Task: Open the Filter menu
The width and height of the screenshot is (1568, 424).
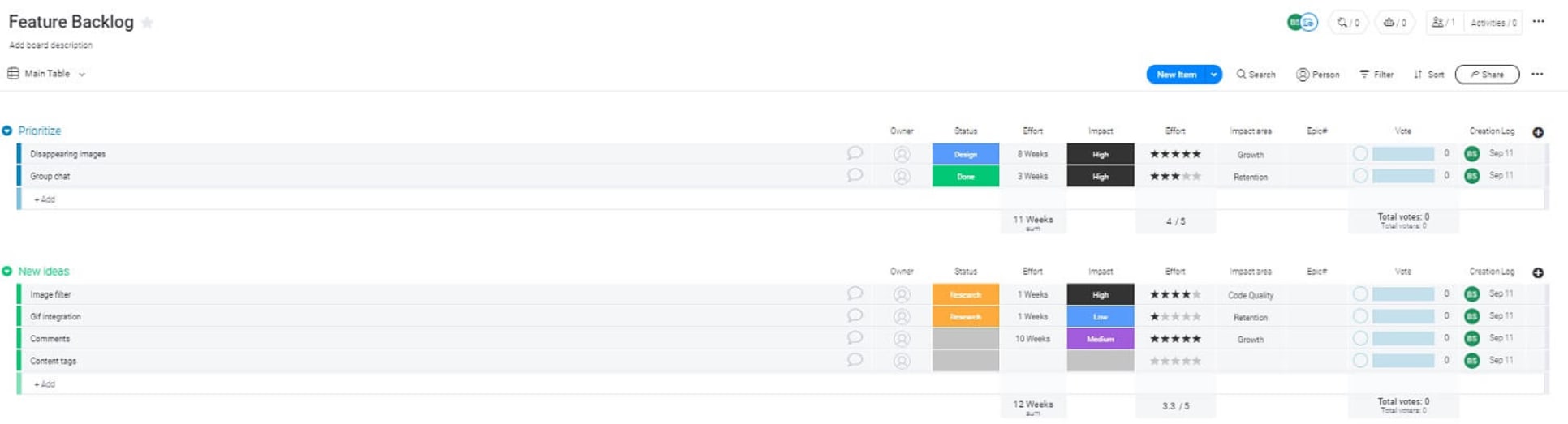Action: click(x=1376, y=74)
